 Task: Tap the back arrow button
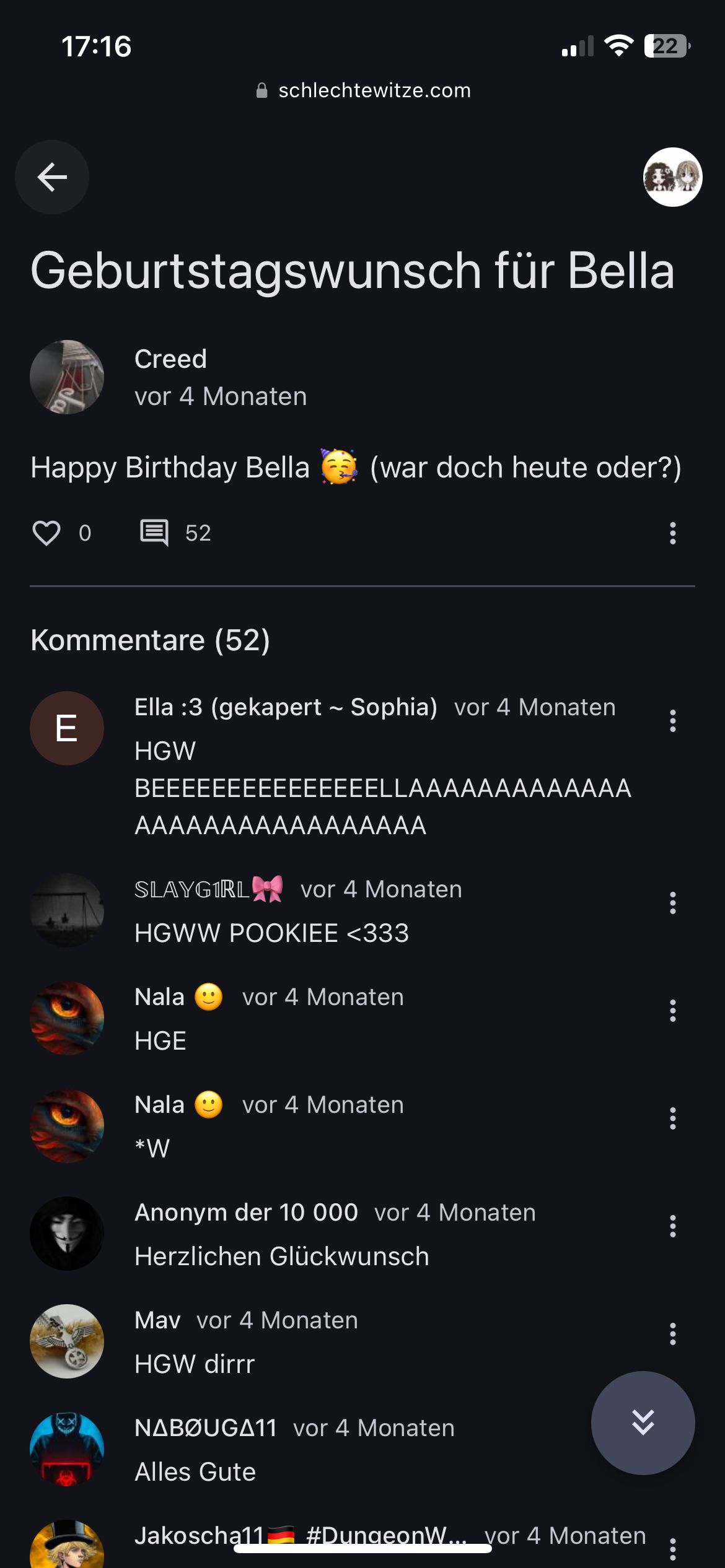pyautogui.click(x=52, y=177)
